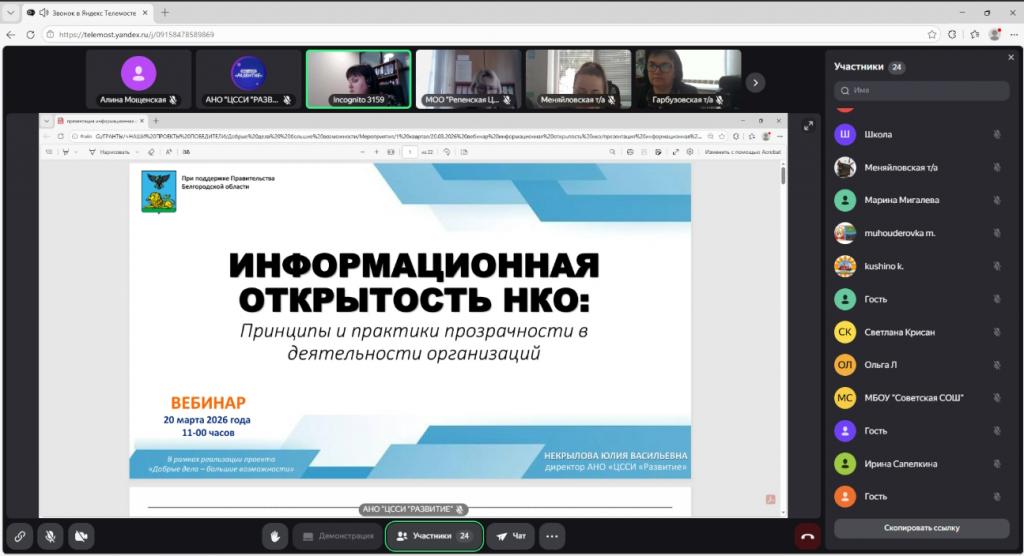
Task: Bookmark this page with star icon
Action: pyautogui.click(x=932, y=35)
